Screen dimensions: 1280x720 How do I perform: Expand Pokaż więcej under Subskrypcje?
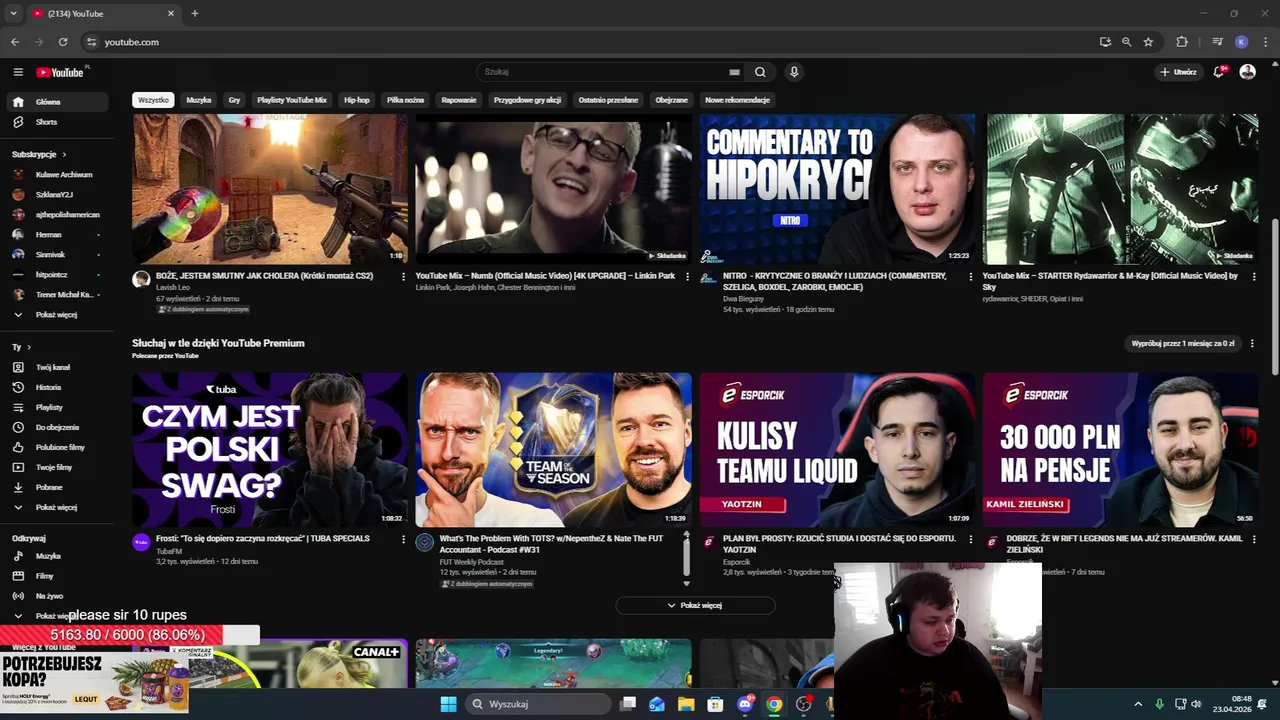pos(56,315)
